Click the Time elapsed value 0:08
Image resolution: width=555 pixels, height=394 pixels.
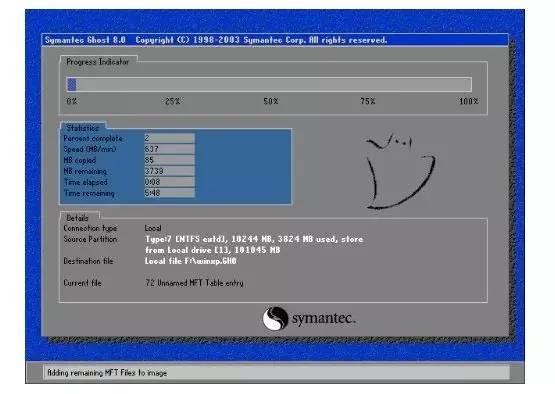[x=170, y=182]
